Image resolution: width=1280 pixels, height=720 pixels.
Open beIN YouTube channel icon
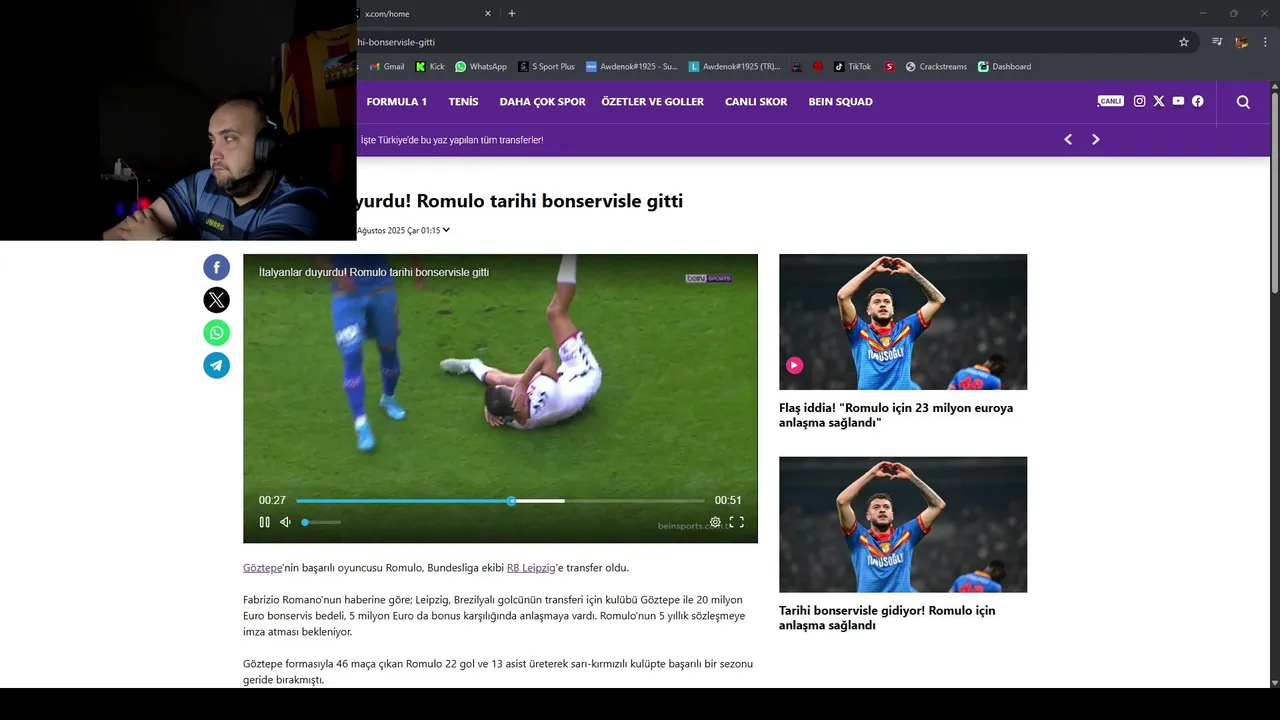click(x=1178, y=101)
